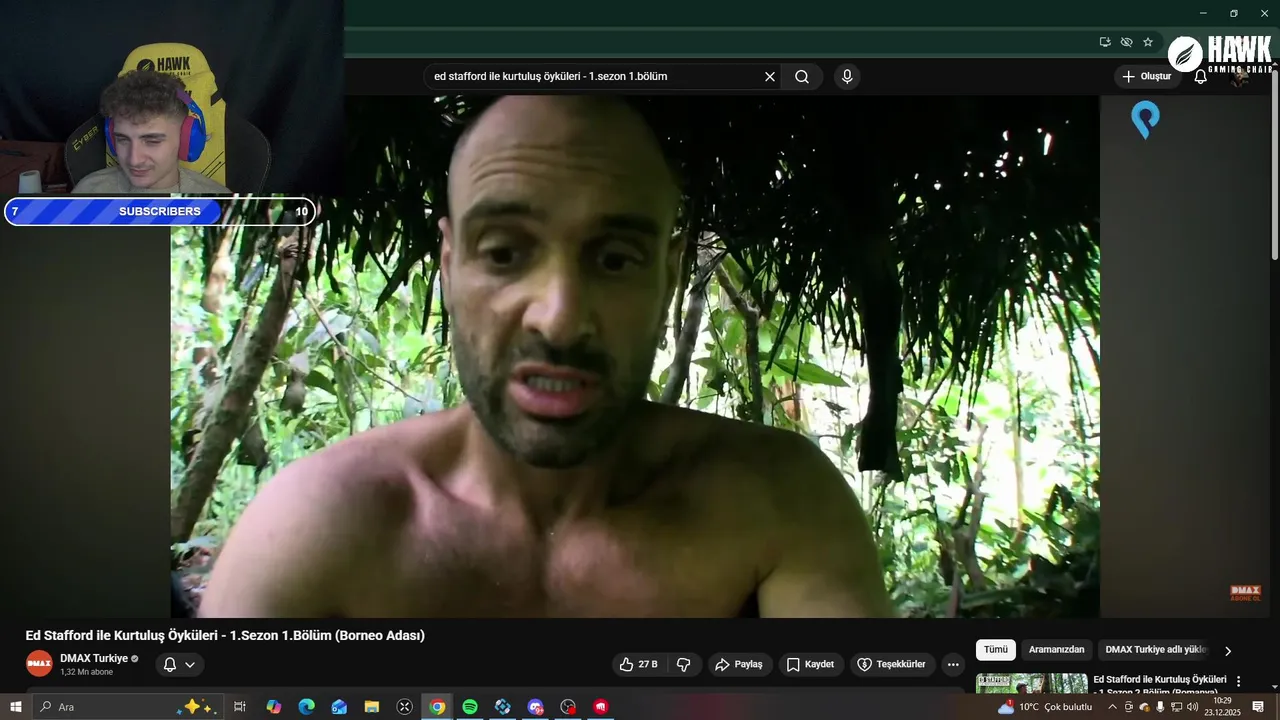
Task: Open the blue diamond taskbar app
Action: [503, 707]
